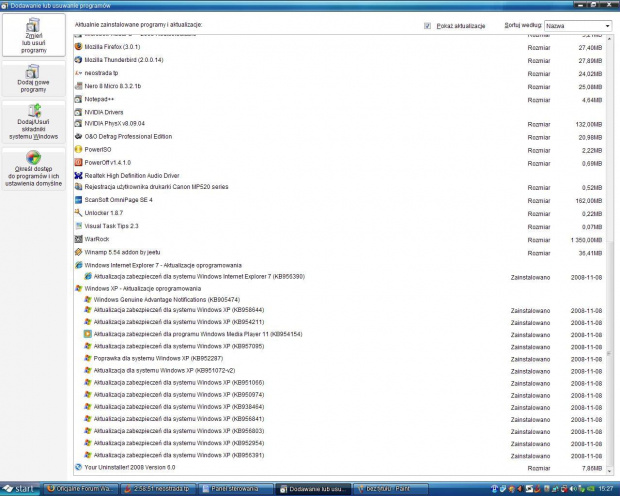Click the NVIDIA PhysX icon
The height and width of the screenshot is (496, 620).
tap(78, 123)
